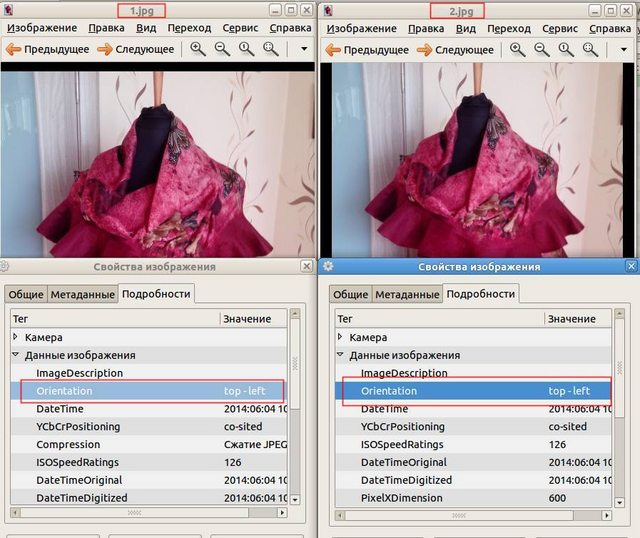Click vertical scrollbar down arrow in left dialog
This screenshot has width=640, height=538.
[295, 500]
